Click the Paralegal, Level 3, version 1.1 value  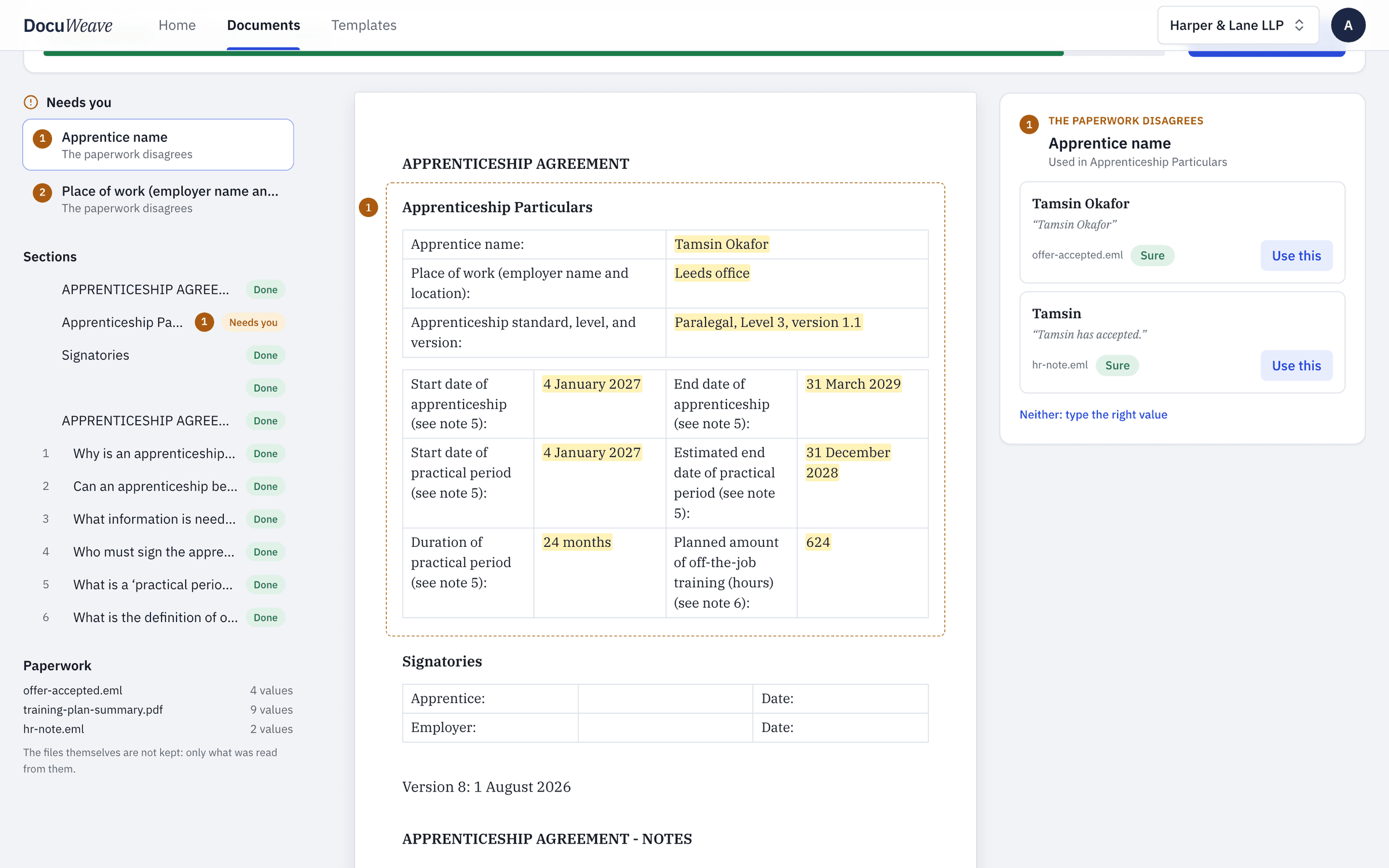pyautogui.click(x=768, y=322)
